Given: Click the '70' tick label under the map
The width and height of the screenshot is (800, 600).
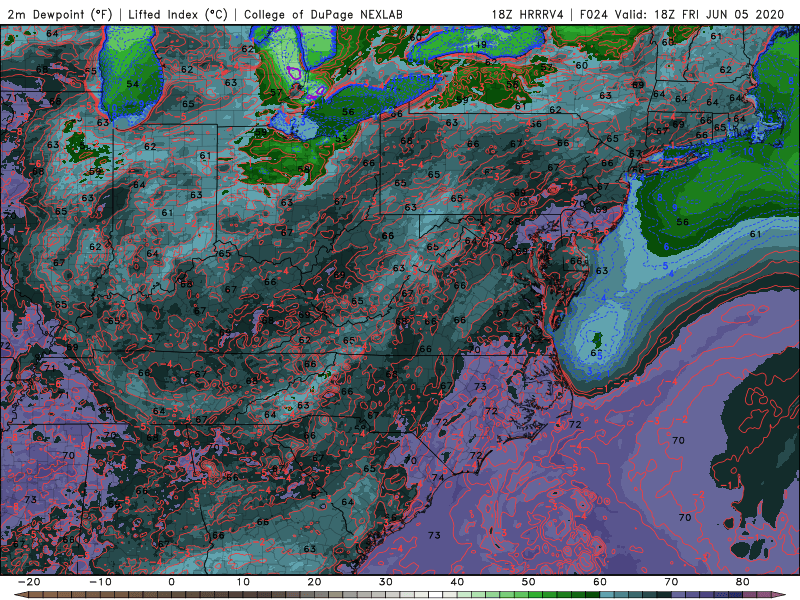Looking at the screenshot, I should (671, 582).
